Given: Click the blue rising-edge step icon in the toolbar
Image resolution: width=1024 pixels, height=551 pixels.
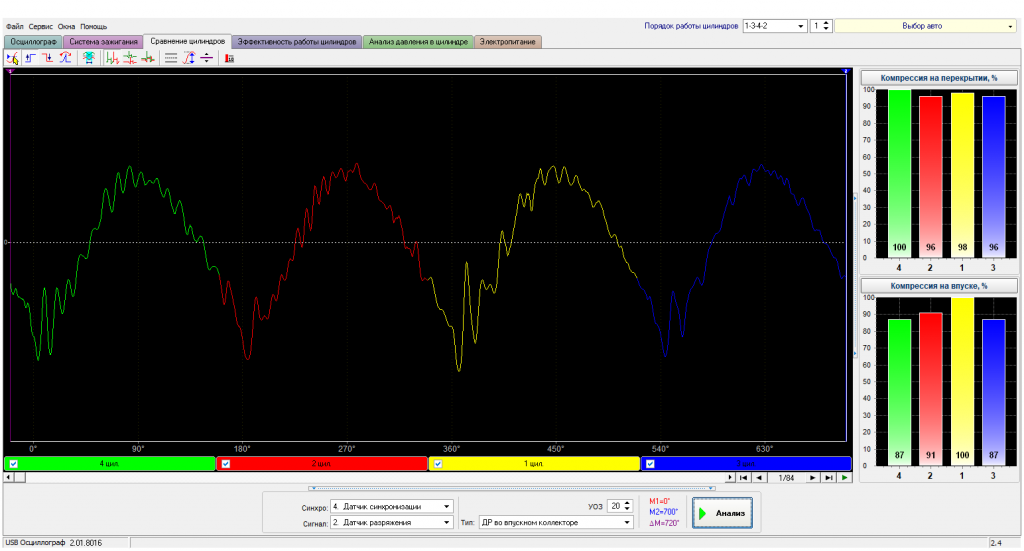Looking at the screenshot, I should tap(30, 58).
